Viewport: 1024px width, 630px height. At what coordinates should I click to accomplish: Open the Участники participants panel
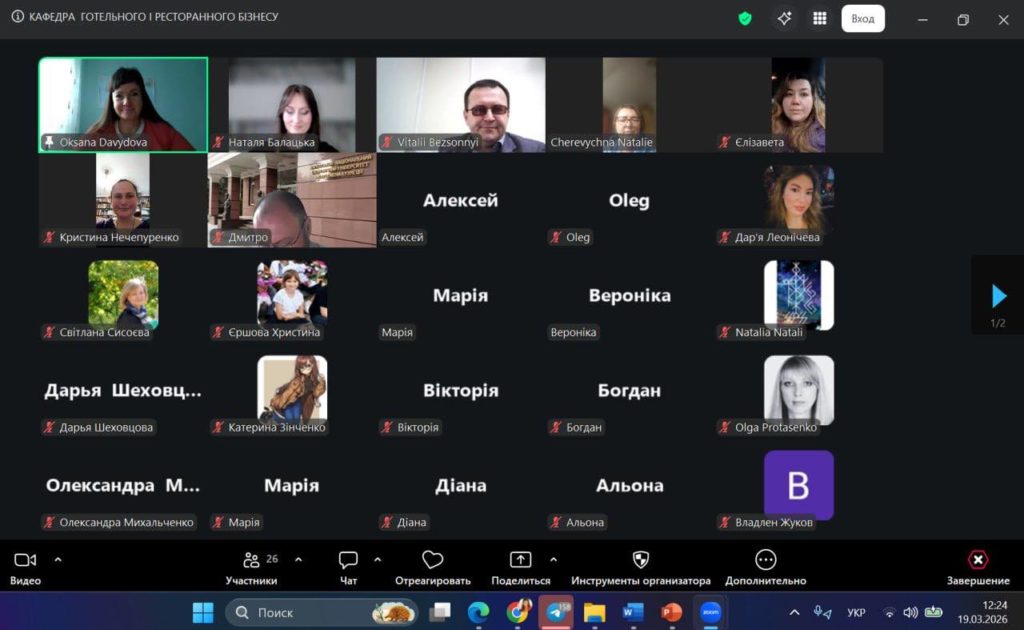[x=252, y=560]
